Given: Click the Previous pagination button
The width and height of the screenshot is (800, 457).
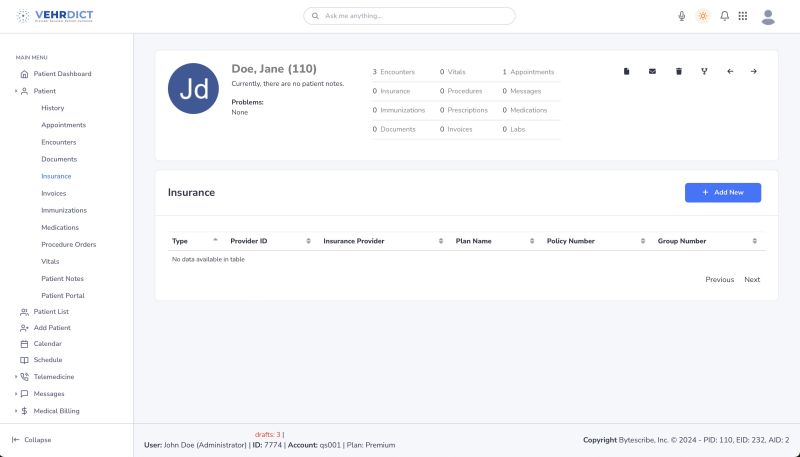Looking at the screenshot, I should click(x=719, y=280).
